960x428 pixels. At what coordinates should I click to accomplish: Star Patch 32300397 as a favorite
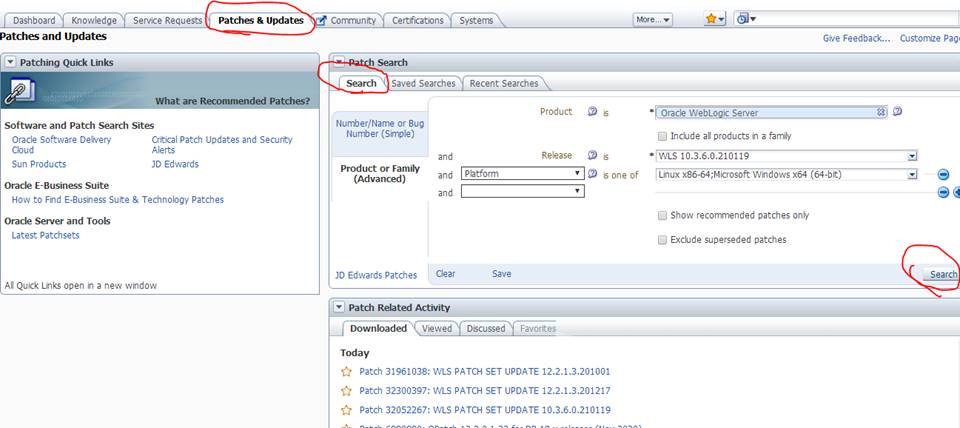347,391
